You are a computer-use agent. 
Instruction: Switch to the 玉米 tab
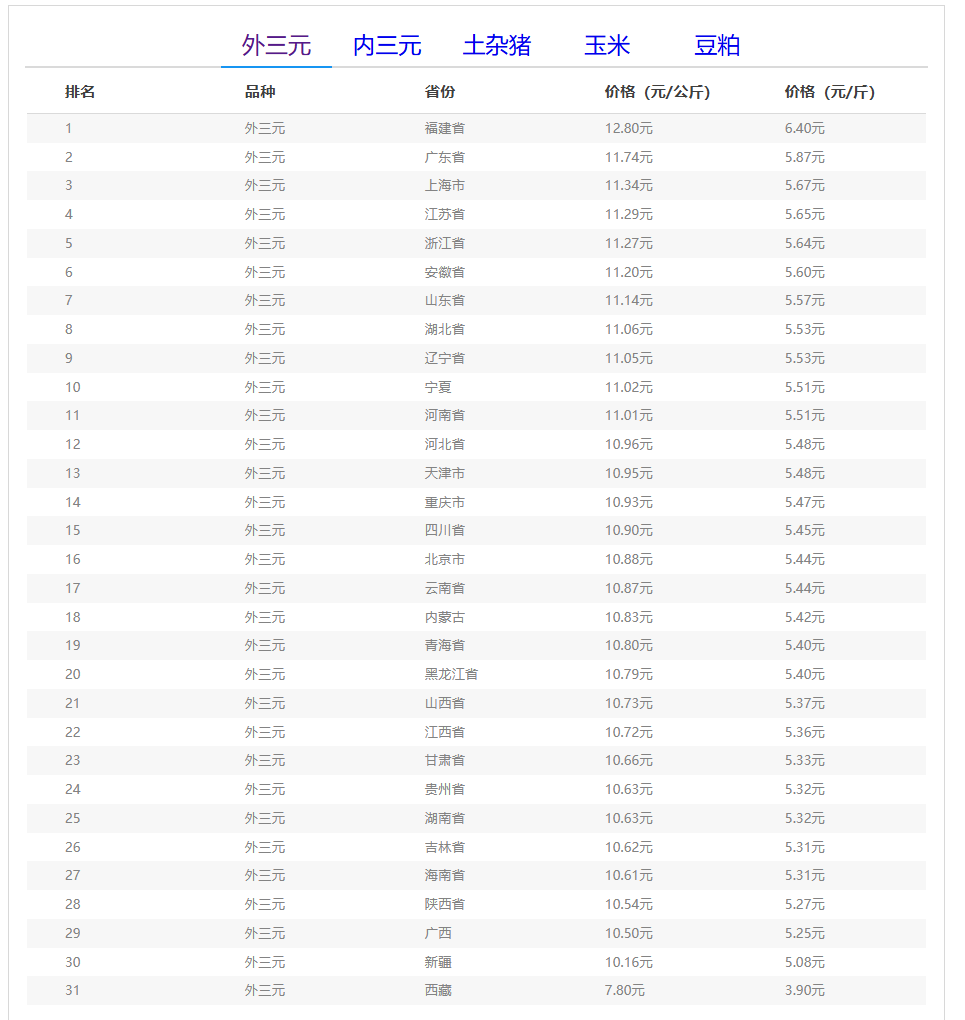[x=607, y=46]
